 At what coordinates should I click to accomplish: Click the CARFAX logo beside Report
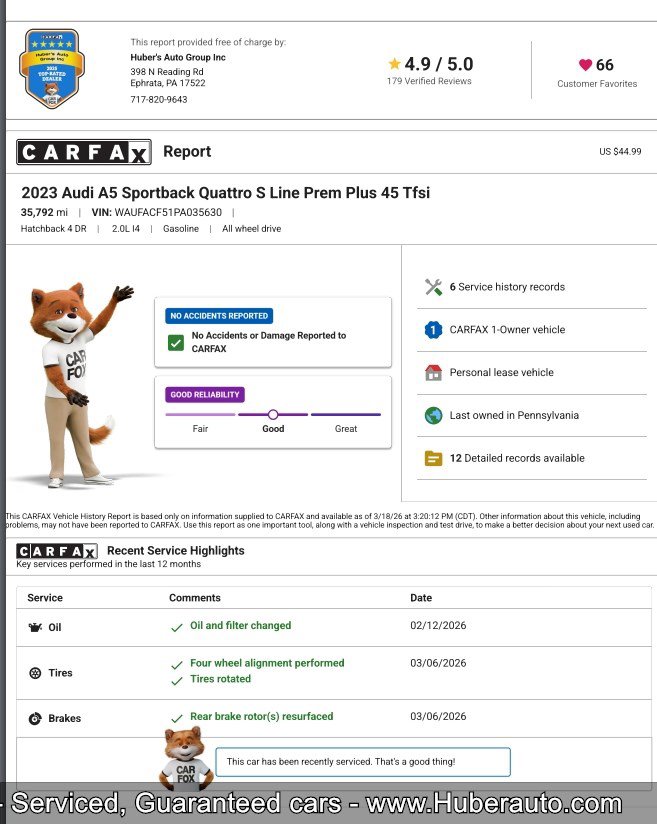coord(84,152)
